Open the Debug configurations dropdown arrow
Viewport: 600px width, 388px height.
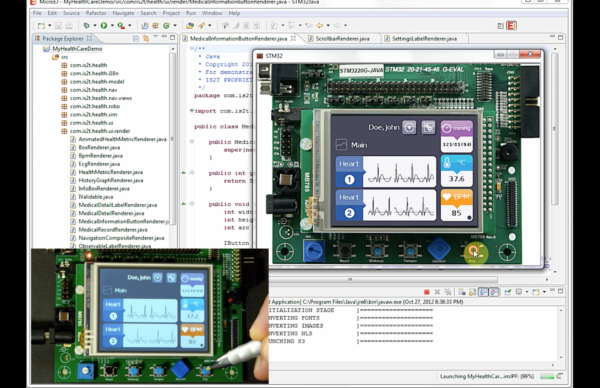pyautogui.click(x=95, y=26)
